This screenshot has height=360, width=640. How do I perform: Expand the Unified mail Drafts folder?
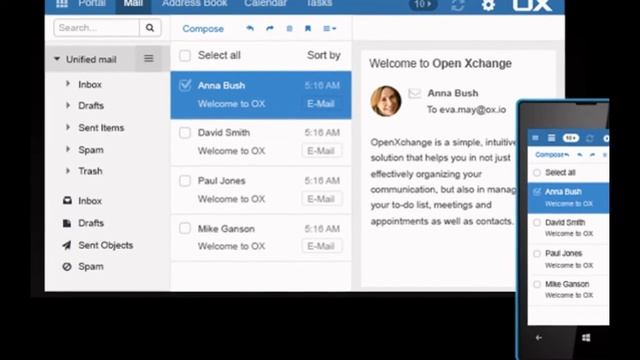coord(68,105)
